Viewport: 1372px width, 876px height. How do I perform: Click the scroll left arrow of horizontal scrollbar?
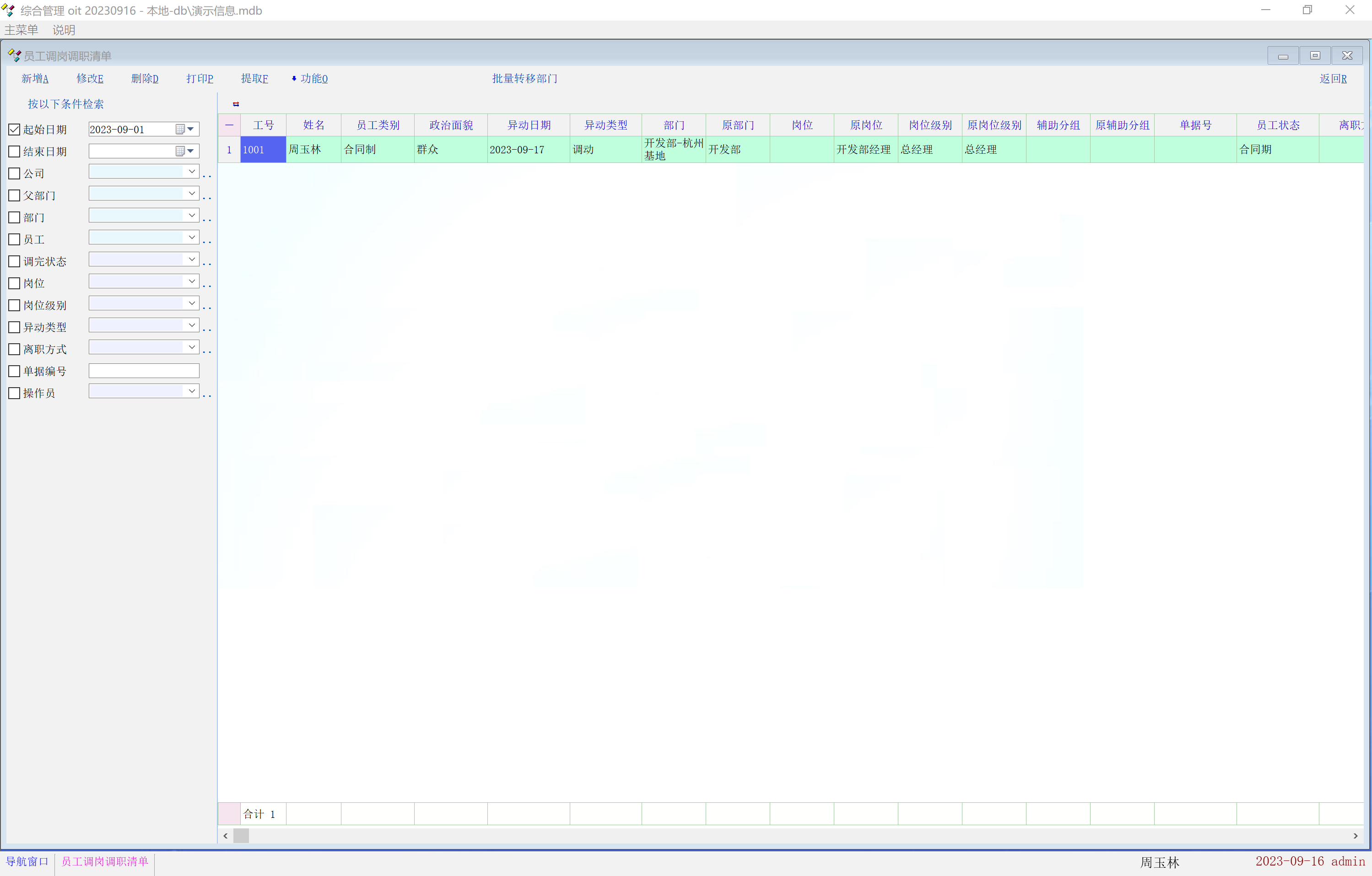click(226, 836)
